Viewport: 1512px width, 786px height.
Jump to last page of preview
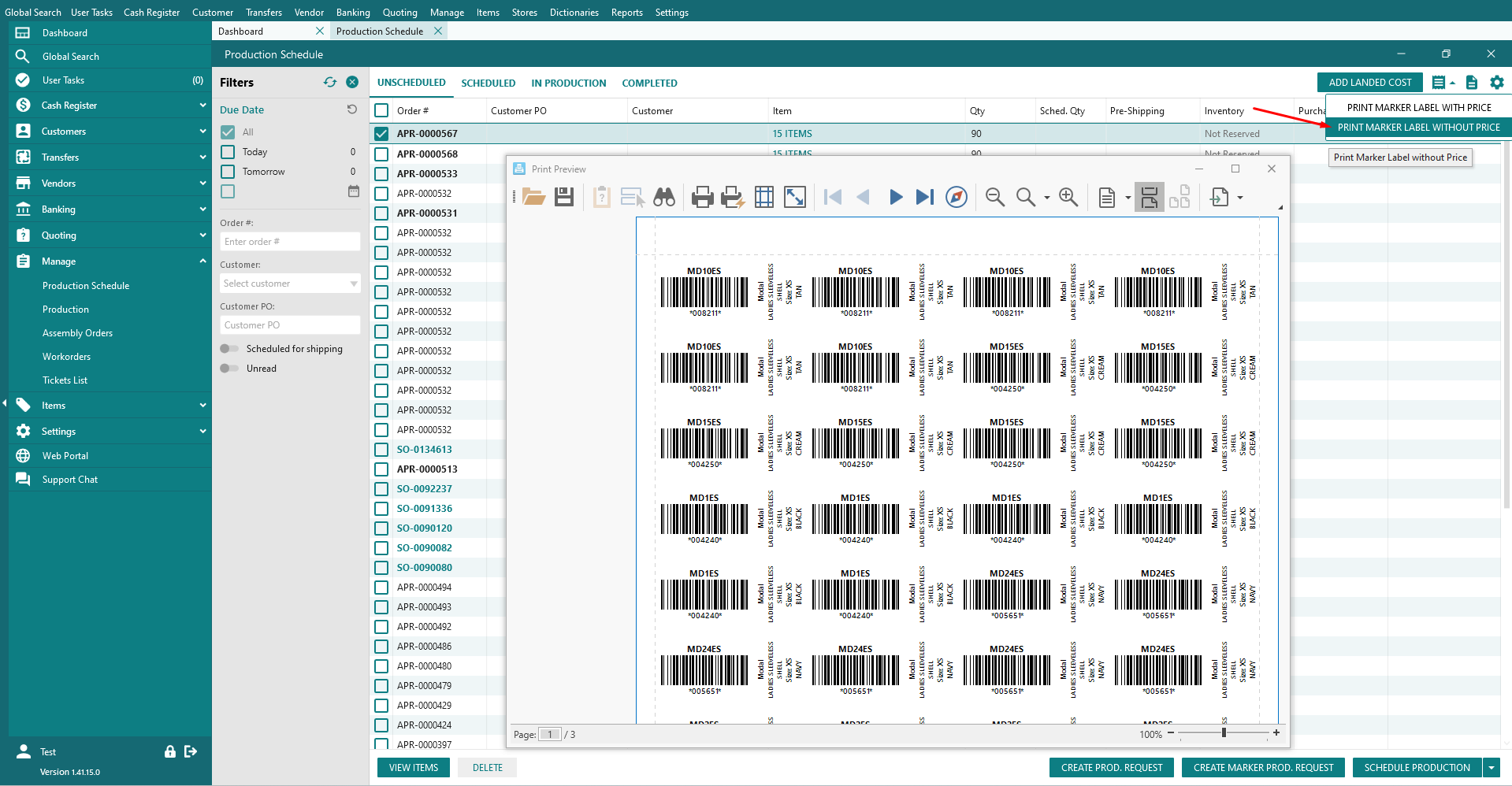925,197
